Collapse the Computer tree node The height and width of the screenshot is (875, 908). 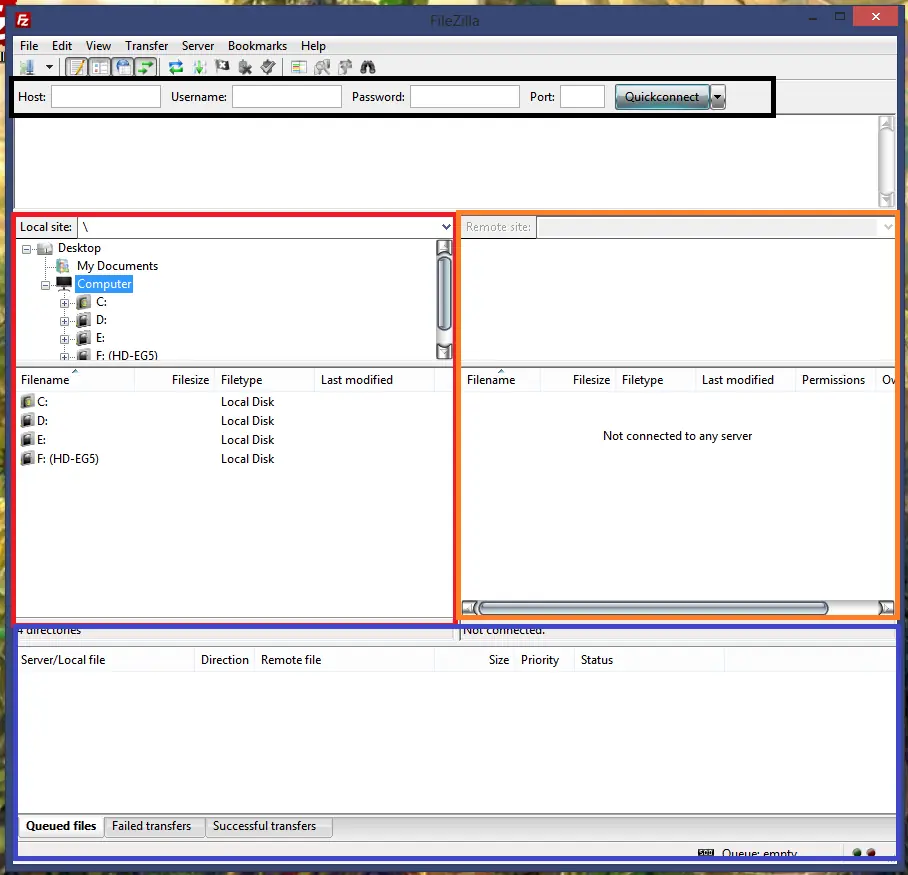[46, 285]
